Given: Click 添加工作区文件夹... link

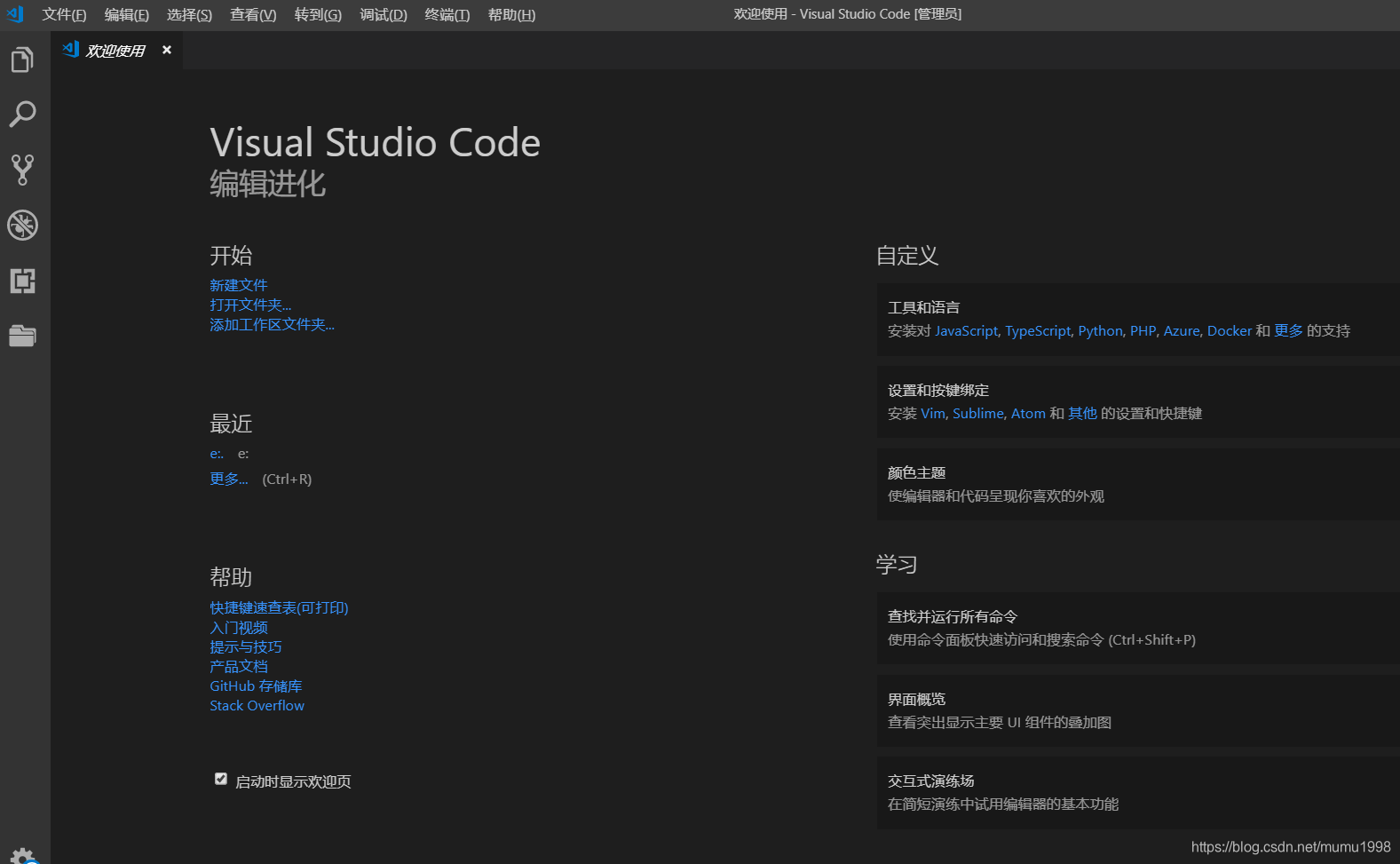Looking at the screenshot, I should 272,324.
